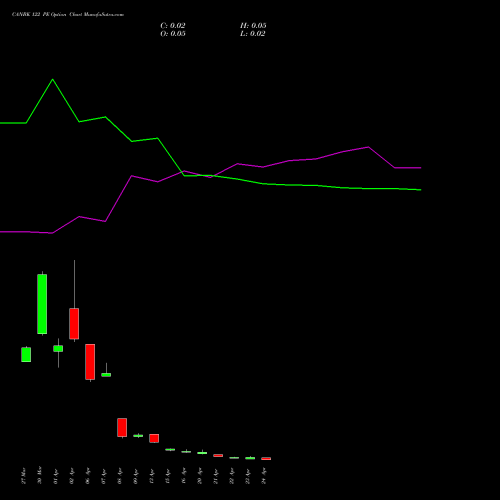
Task: Click the 01 Apr date label
Action: point(56,476)
